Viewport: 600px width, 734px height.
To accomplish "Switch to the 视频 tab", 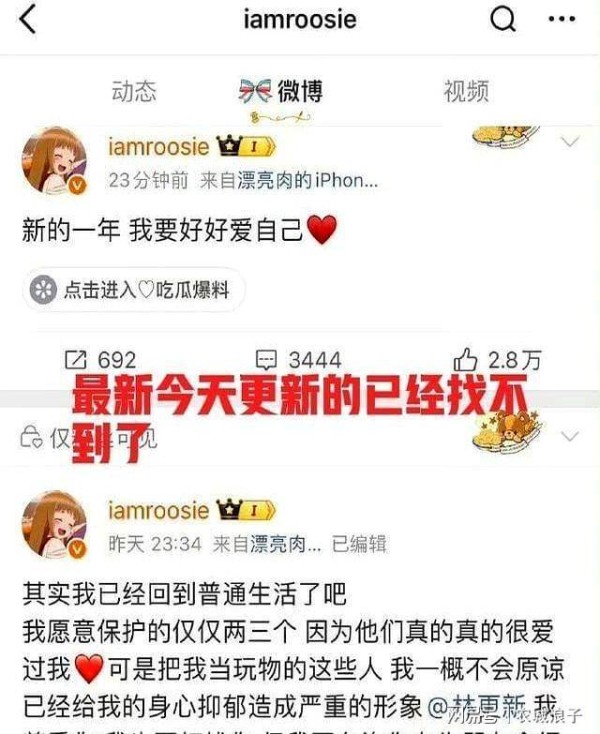I will tap(466, 91).
